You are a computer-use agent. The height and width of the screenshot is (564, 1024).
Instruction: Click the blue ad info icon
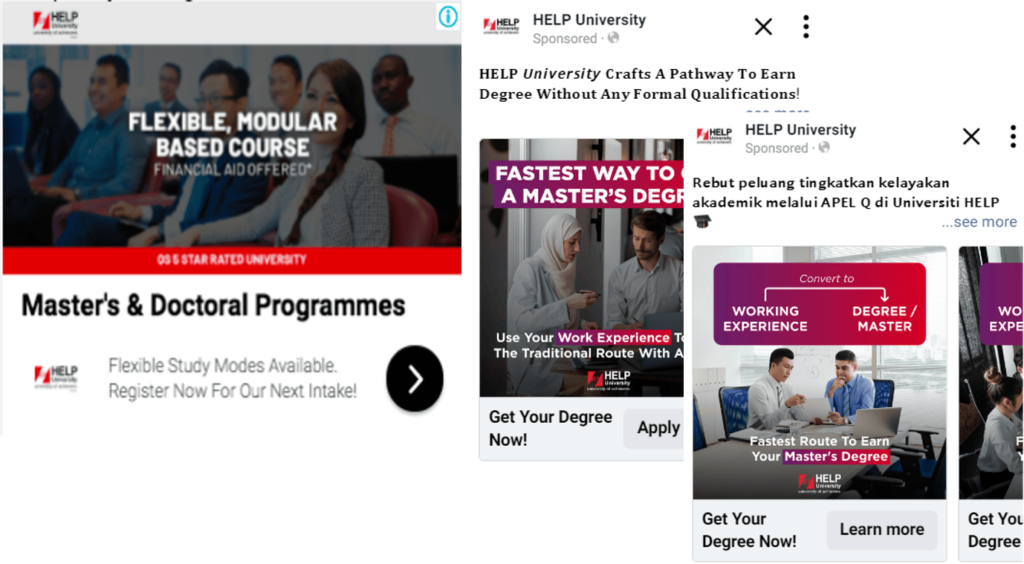point(448,16)
